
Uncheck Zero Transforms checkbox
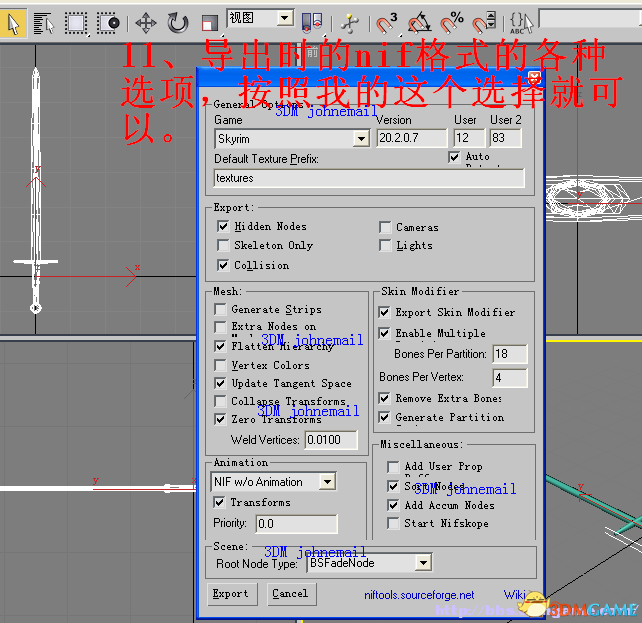[x=220, y=419]
